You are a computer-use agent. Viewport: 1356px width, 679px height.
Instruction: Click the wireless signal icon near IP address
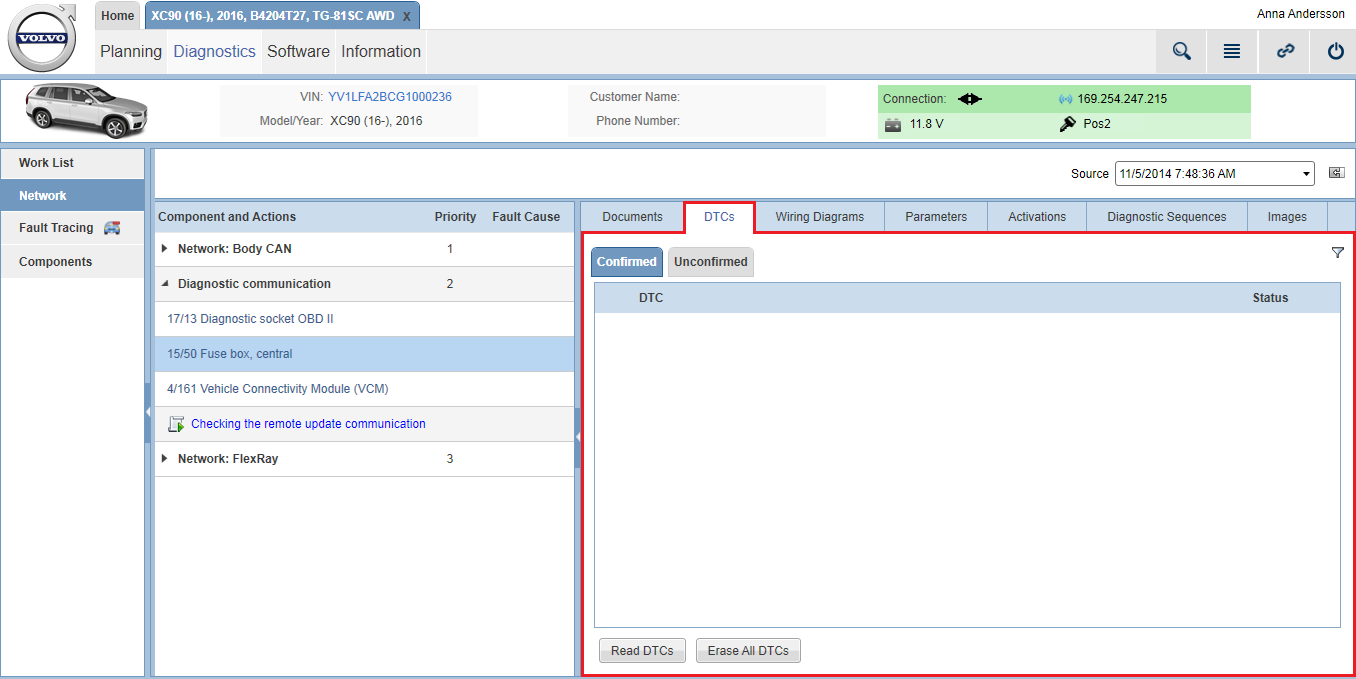(x=1065, y=99)
